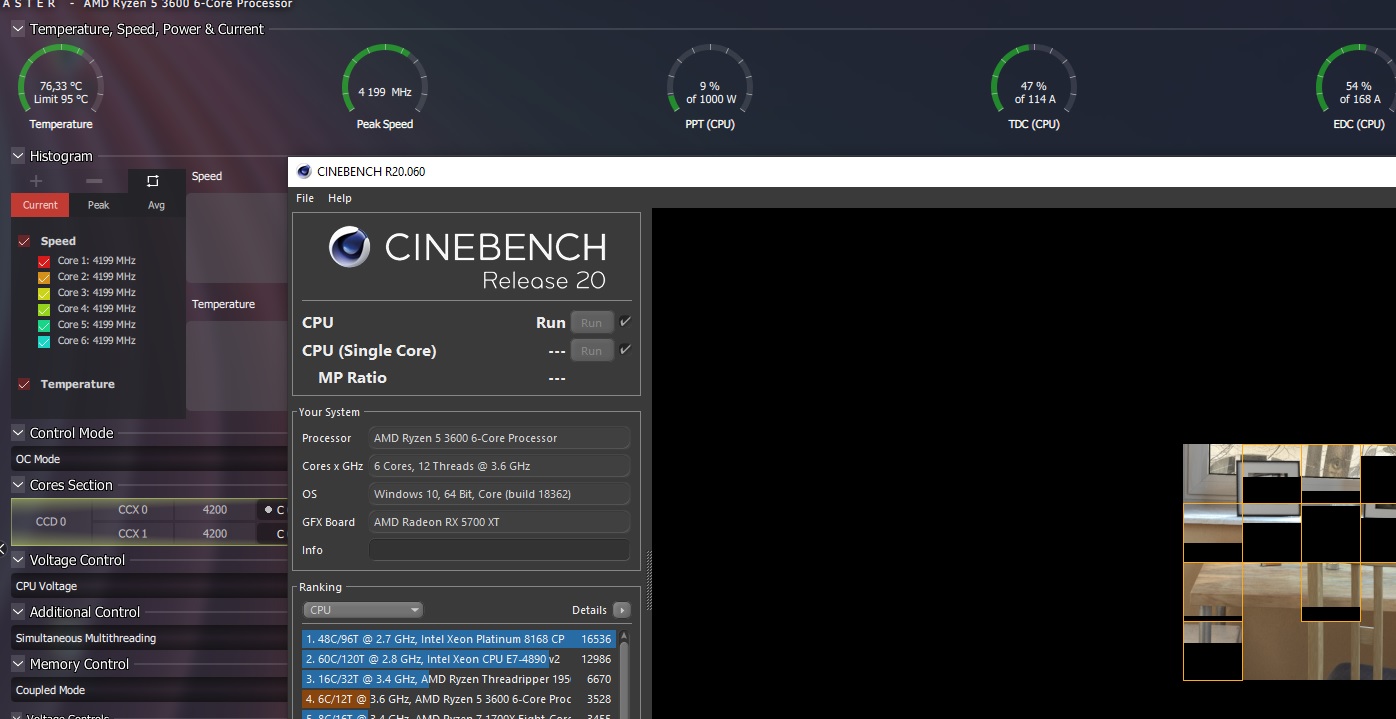Click the Coupled Mode row
Screen dimensions: 1396x719
[x=149, y=690]
